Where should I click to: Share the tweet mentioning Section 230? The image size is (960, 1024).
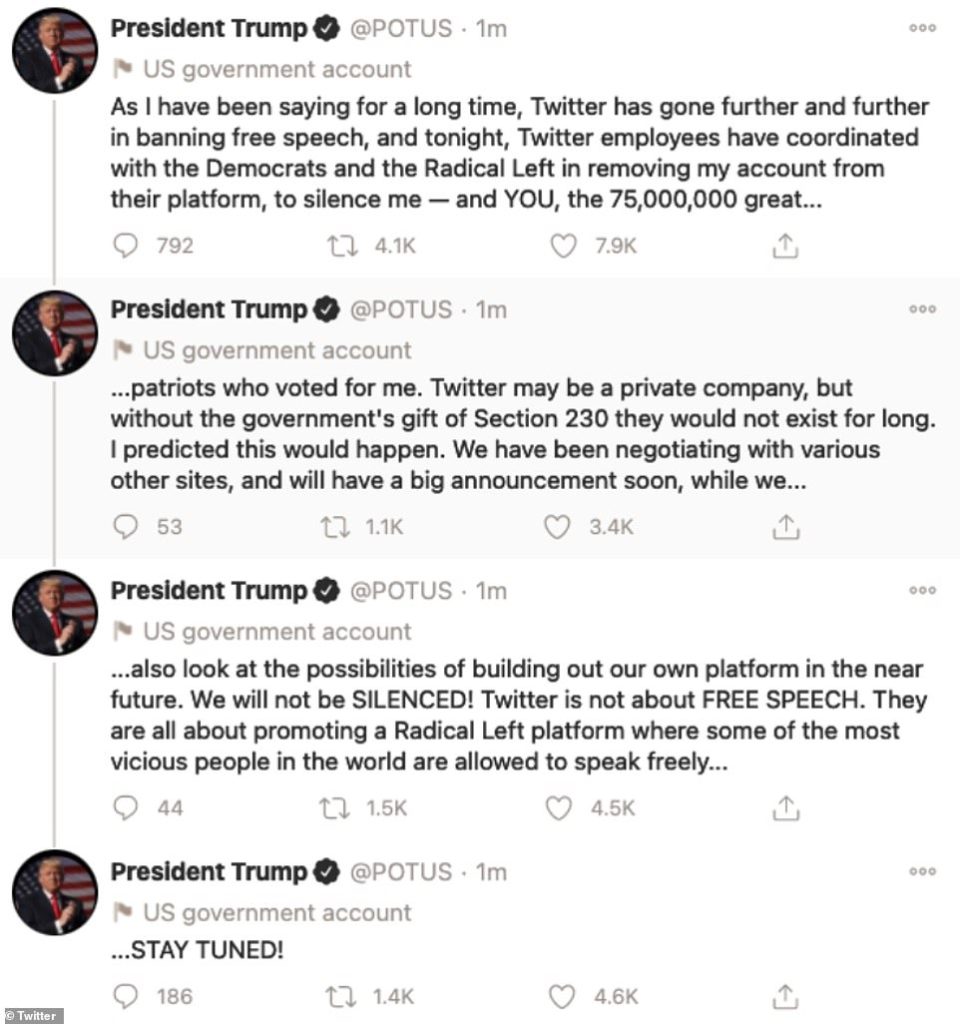[786, 527]
